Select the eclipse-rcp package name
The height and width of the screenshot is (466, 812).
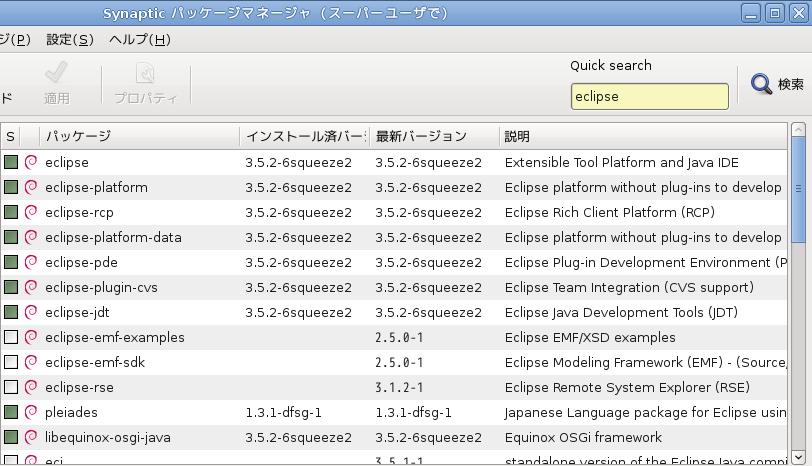tap(79, 212)
